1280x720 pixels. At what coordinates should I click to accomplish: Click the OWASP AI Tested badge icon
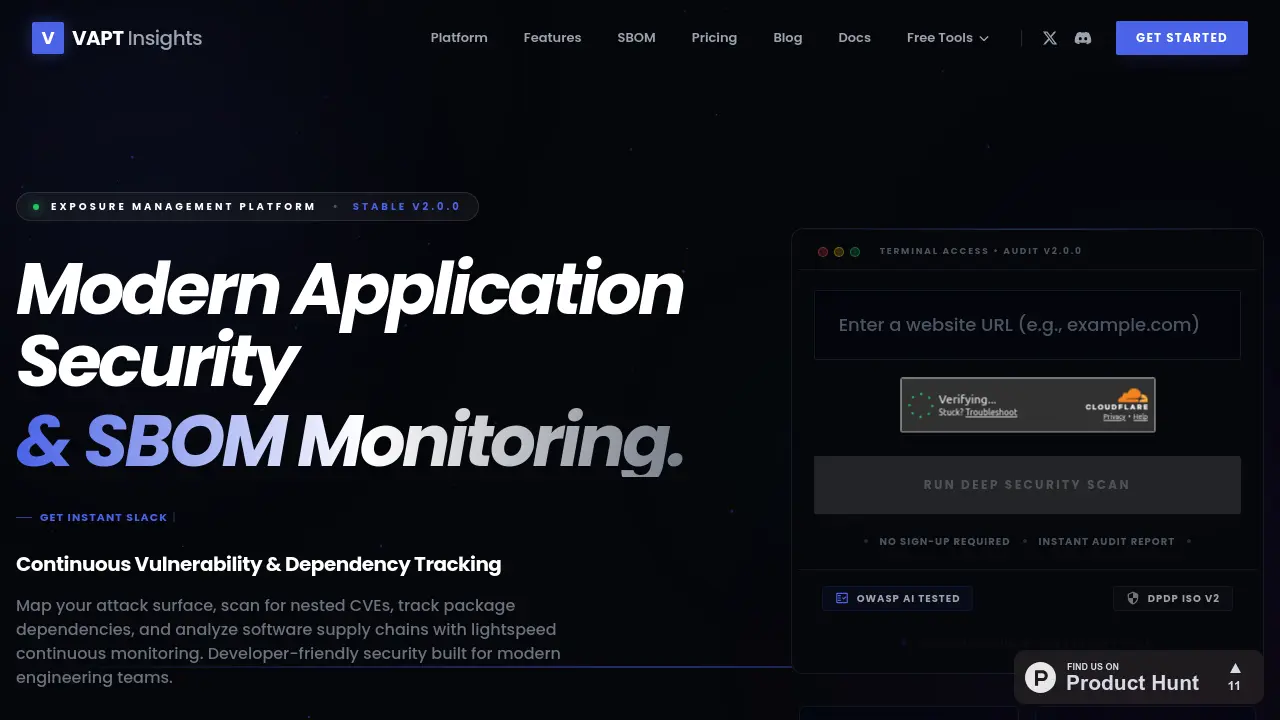point(842,598)
